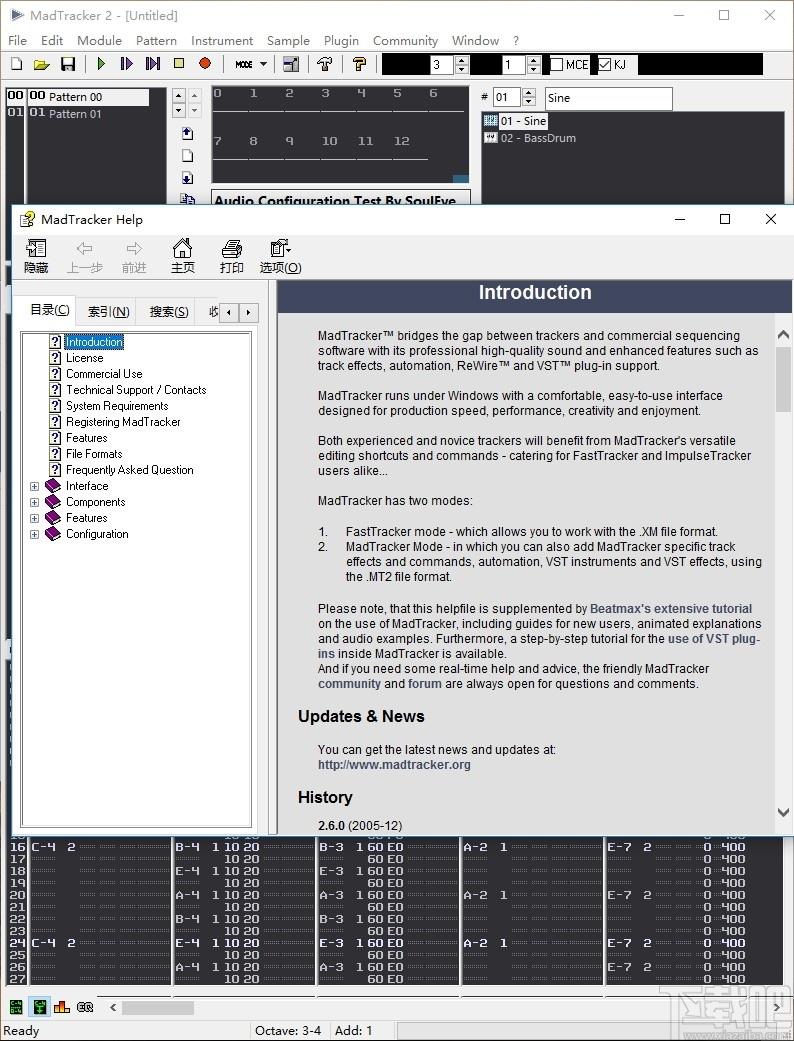Click the mixer panel icon in toolbar
Screen dimensions: 794x1041
coord(291,64)
